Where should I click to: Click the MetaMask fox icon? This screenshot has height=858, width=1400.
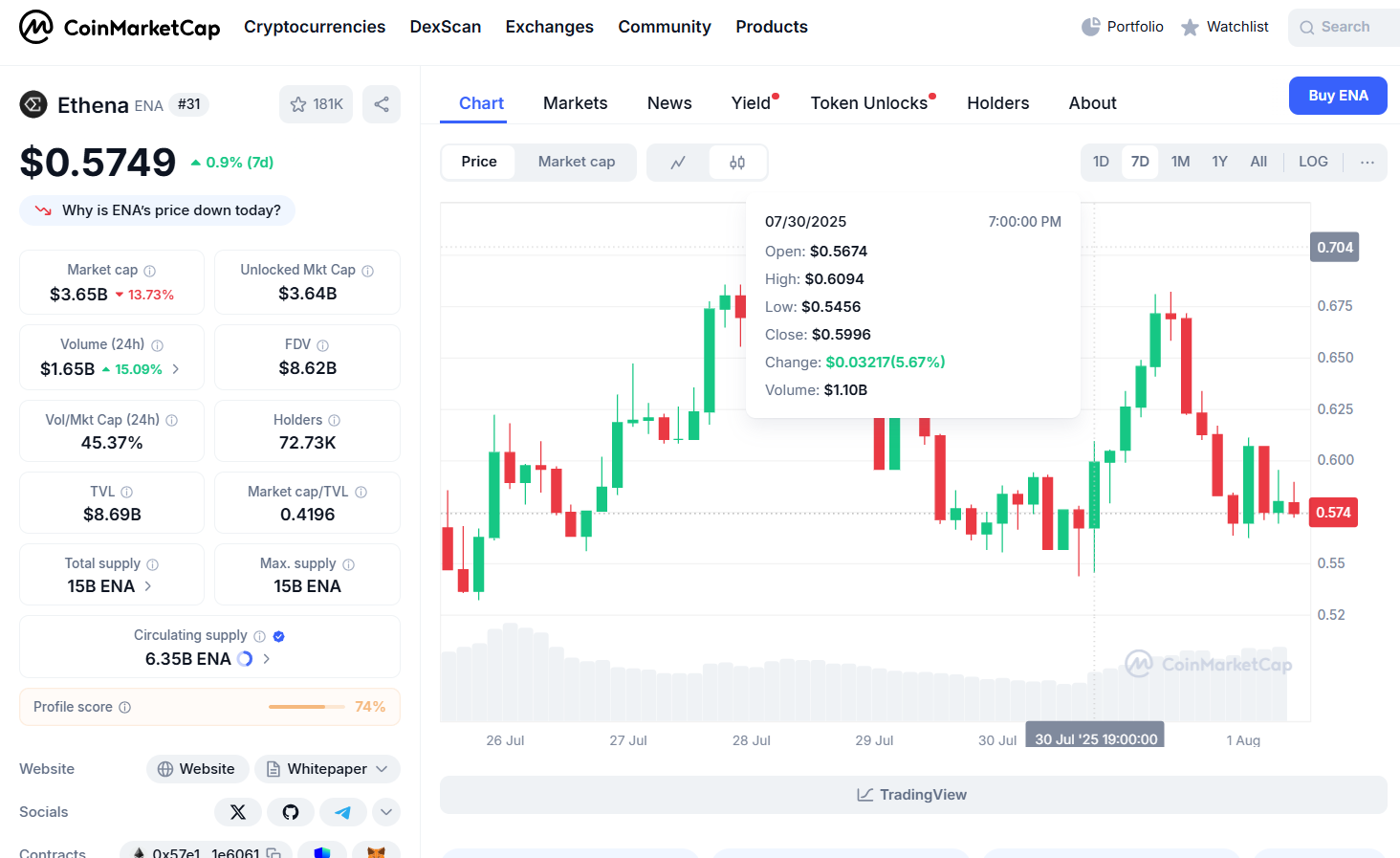(376, 851)
